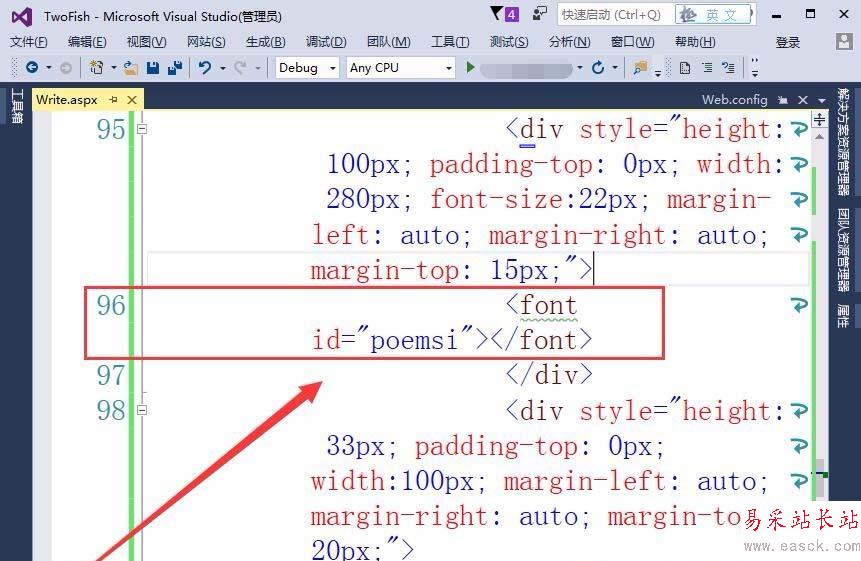Open the 编辑(E) menu
Viewport: 861px width, 561px height.
point(87,42)
